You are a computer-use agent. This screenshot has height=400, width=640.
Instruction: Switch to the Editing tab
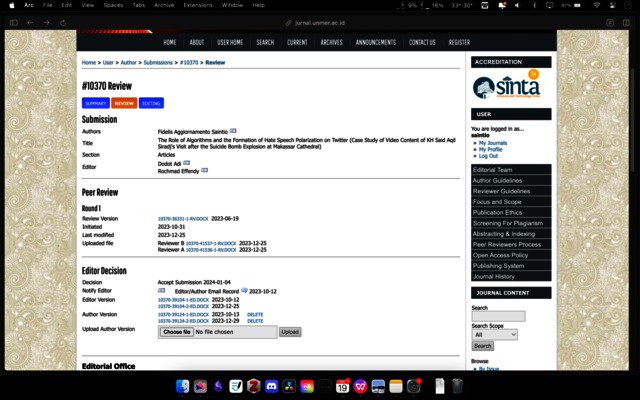(x=151, y=103)
